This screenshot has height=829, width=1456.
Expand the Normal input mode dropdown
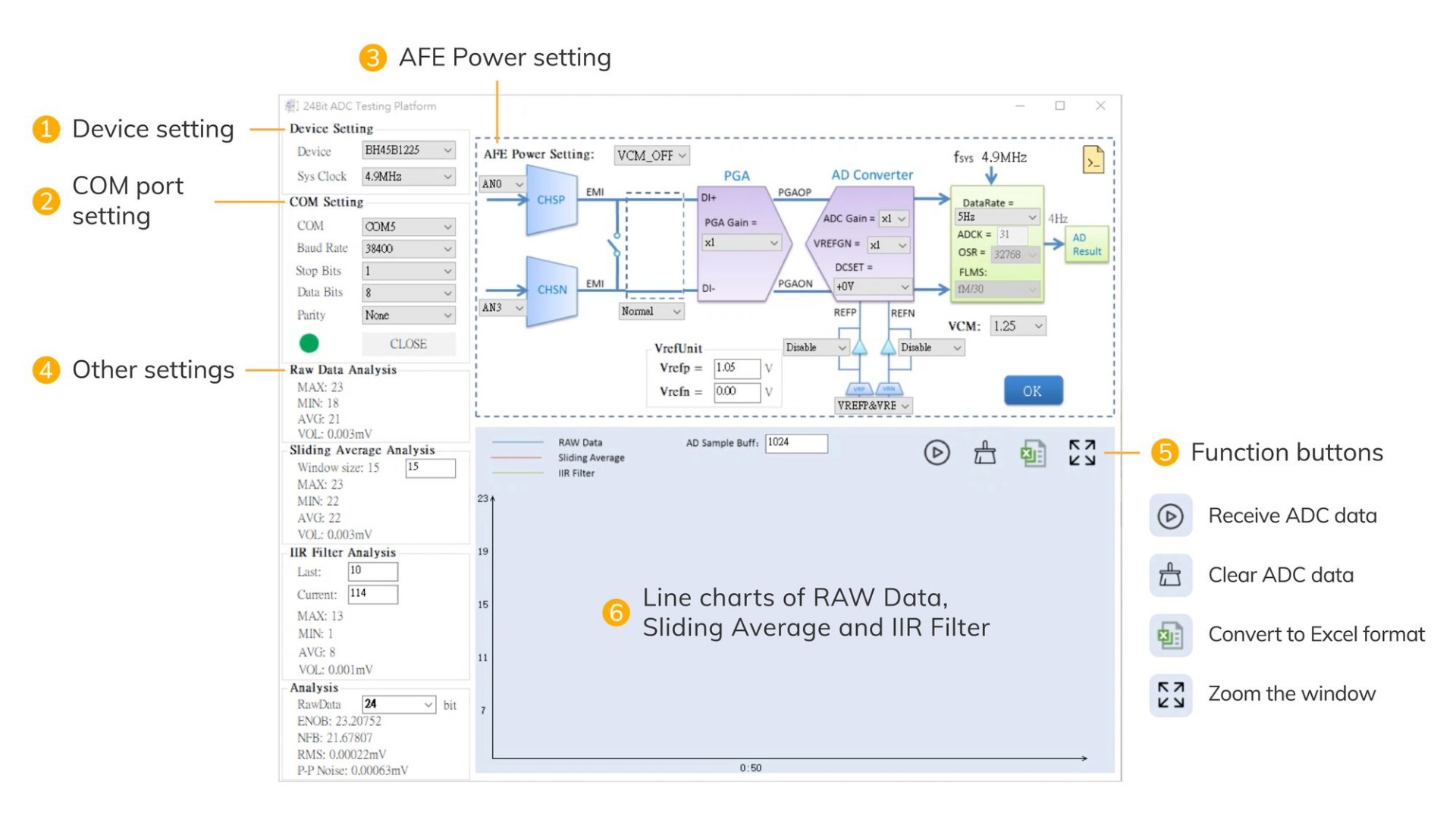651,311
